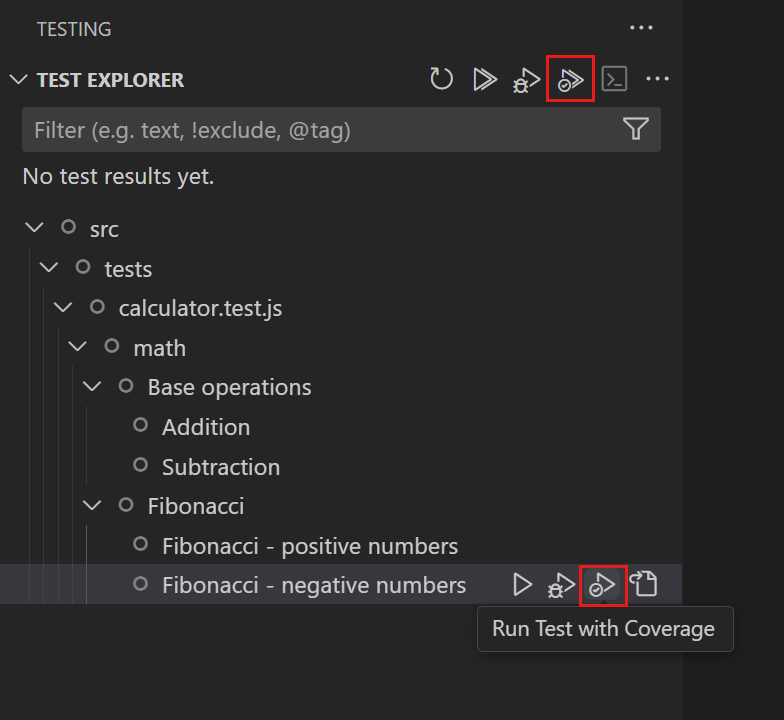This screenshot has height=720, width=784.
Task: Show test output terminal icon
Action: click(x=614, y=80)
